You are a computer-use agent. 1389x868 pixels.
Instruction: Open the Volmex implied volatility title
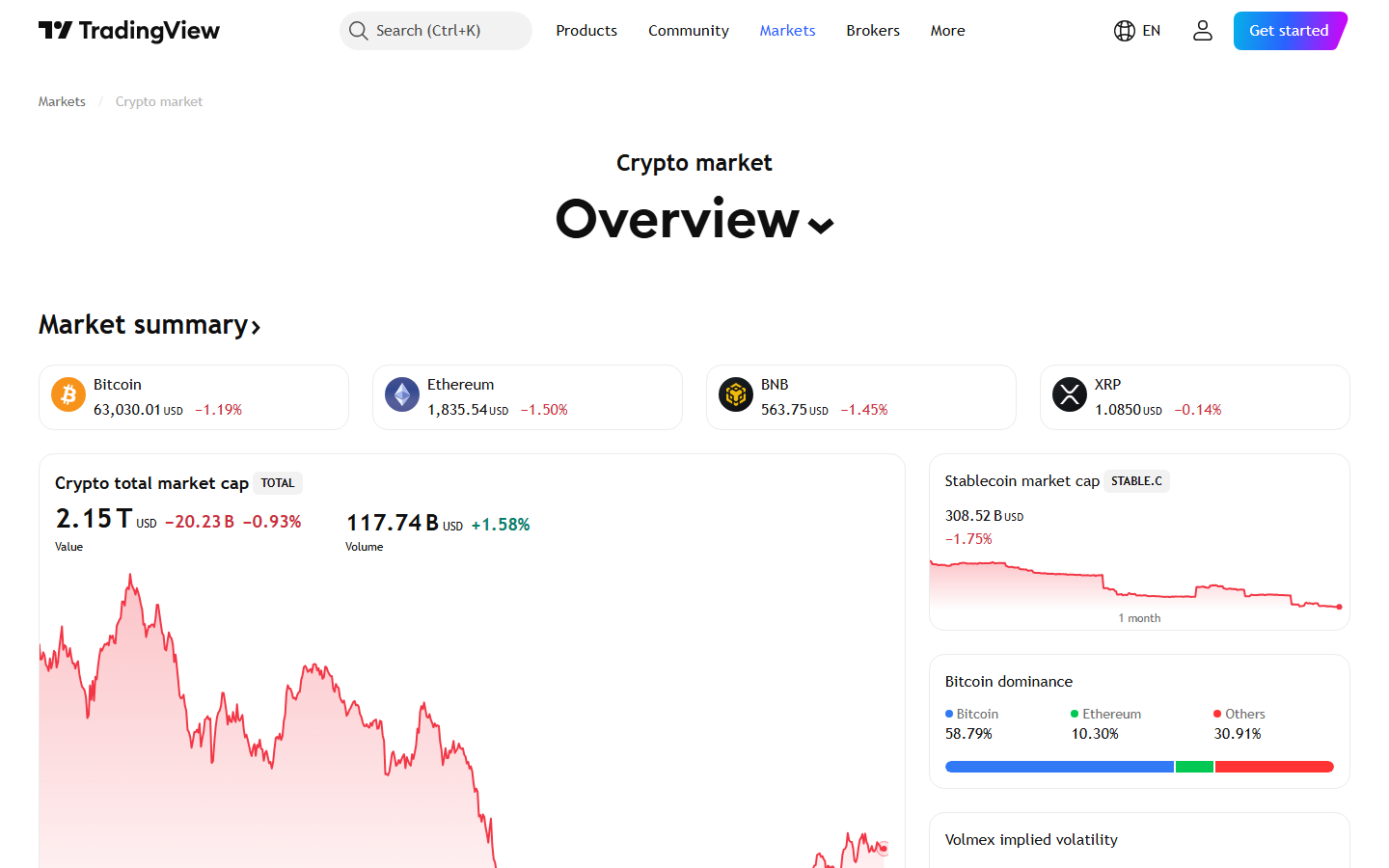(x=1031, y=840)
